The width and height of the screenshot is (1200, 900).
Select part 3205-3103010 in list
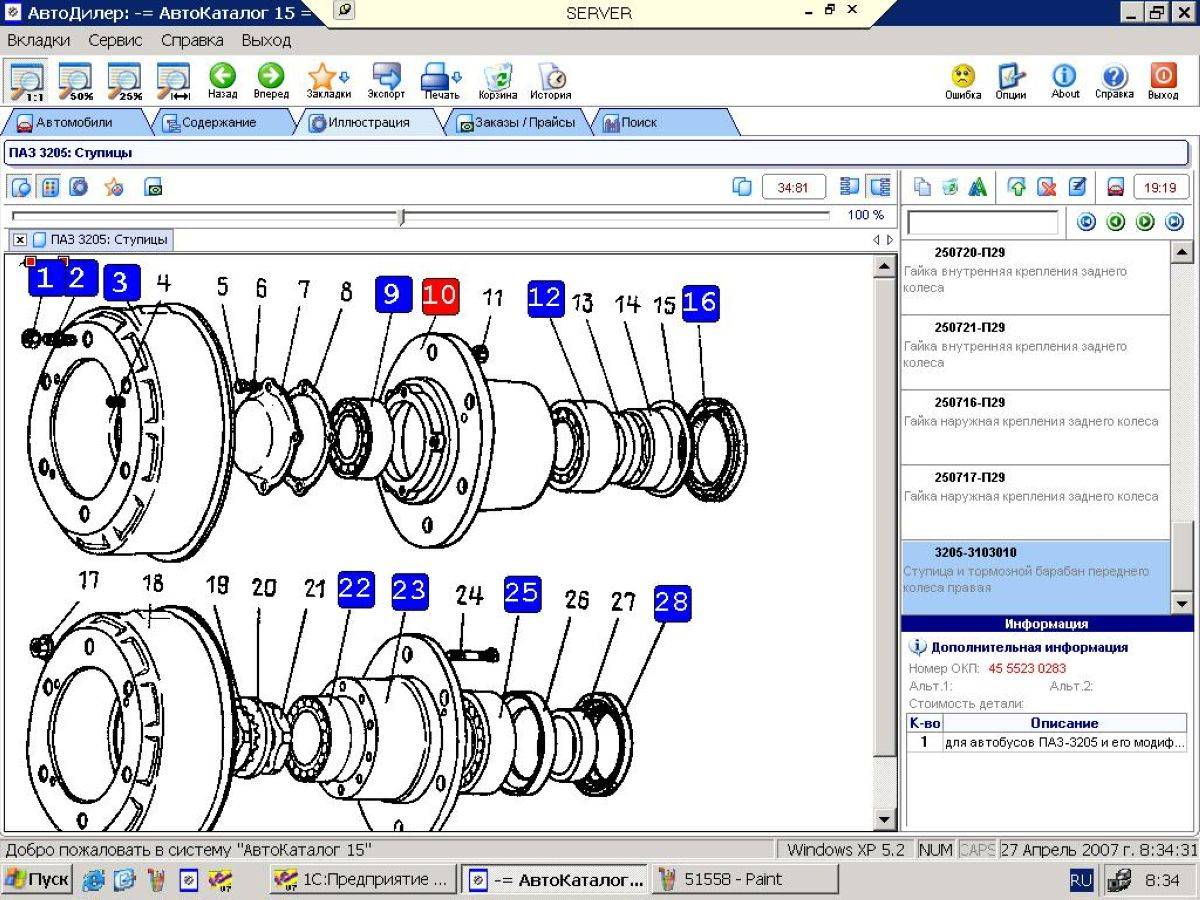click(1035, 577)
